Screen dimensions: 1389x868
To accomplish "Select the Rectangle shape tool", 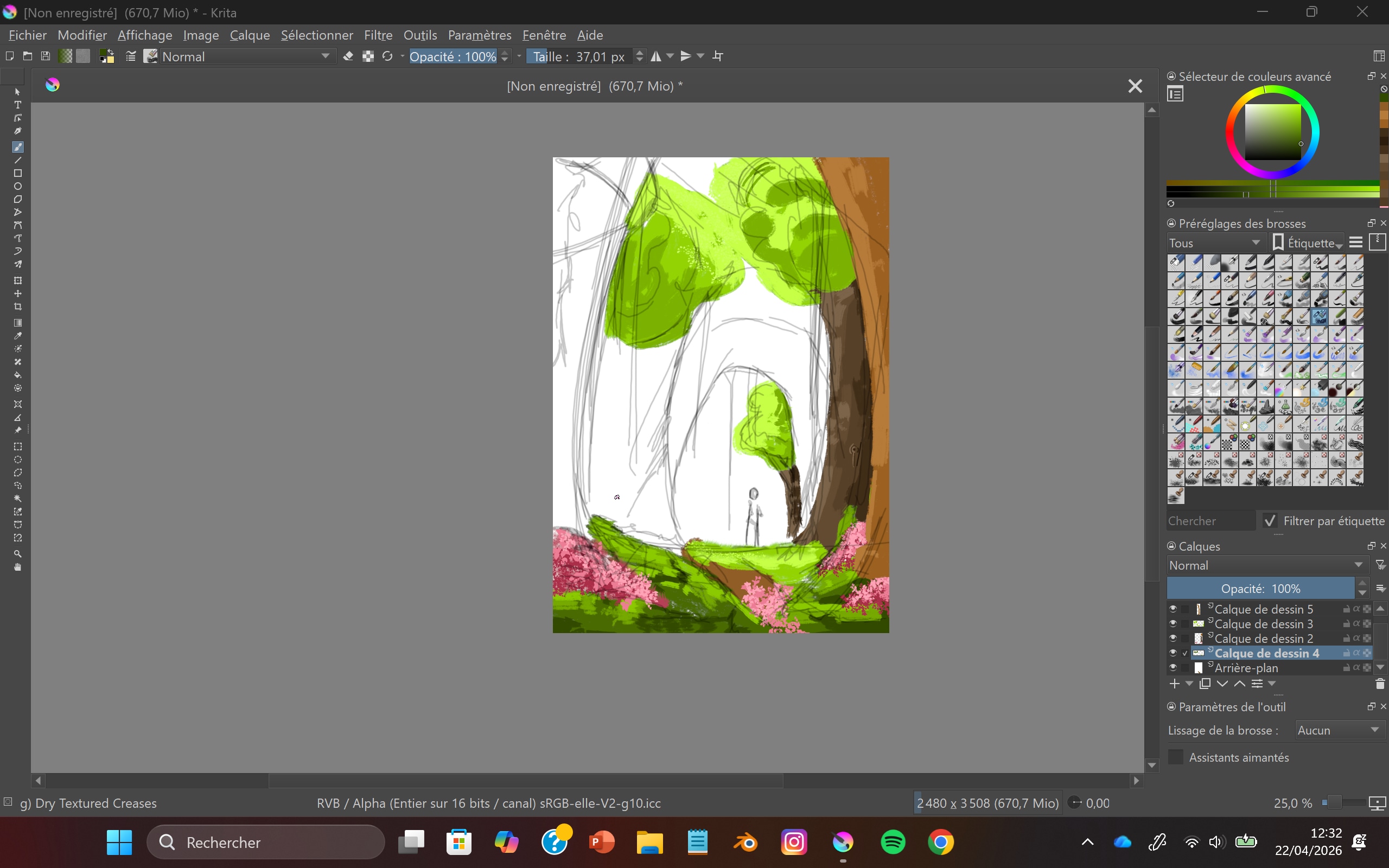I will (18, 174).
